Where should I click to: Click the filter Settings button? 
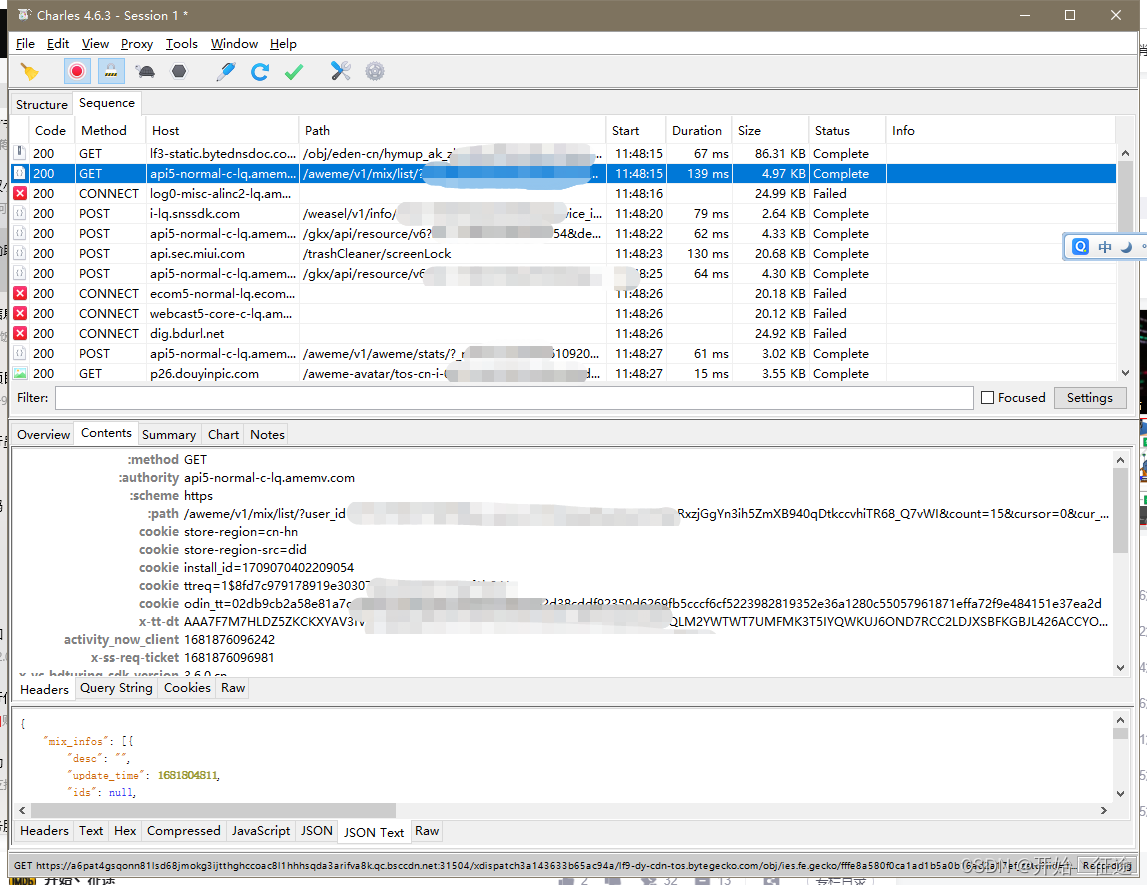pyautogui.click(x=1089, y=398)
